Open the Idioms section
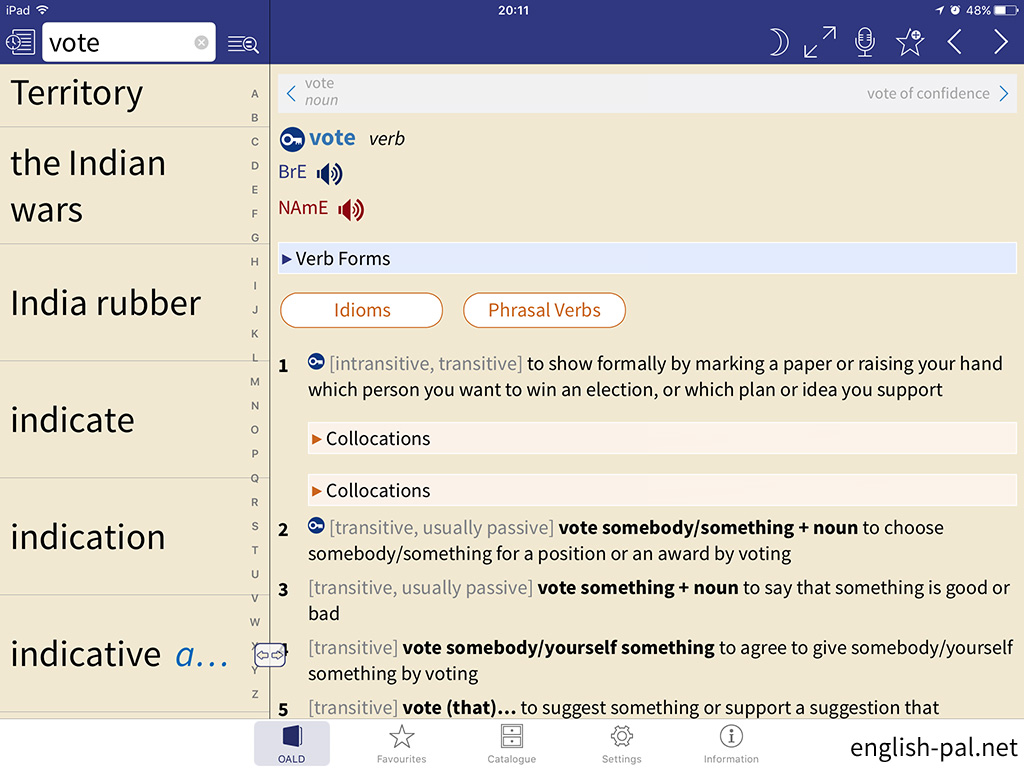 [x=361, y=310]
